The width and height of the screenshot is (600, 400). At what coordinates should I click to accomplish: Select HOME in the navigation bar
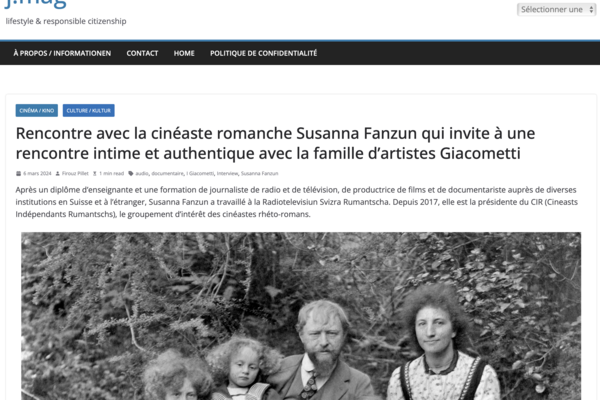click(184, 53)
